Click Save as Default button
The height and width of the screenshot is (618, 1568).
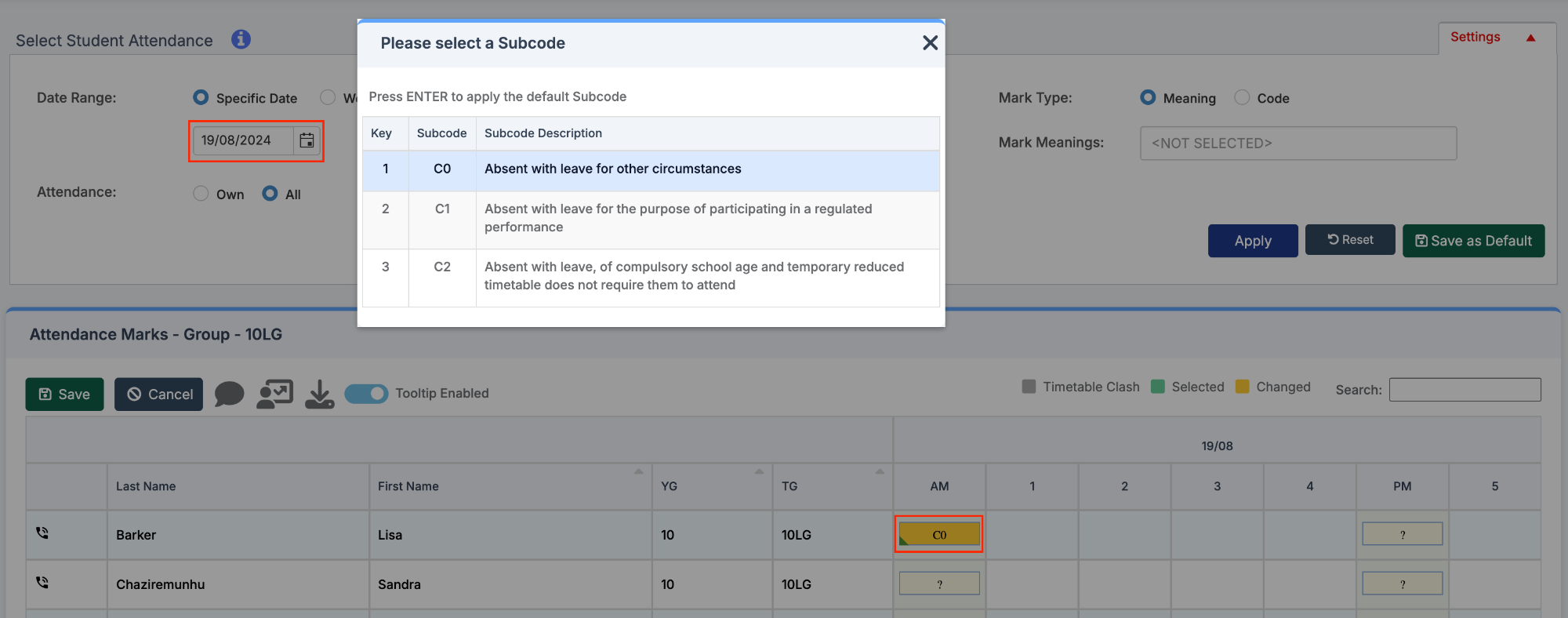[x=1473, y=241]
